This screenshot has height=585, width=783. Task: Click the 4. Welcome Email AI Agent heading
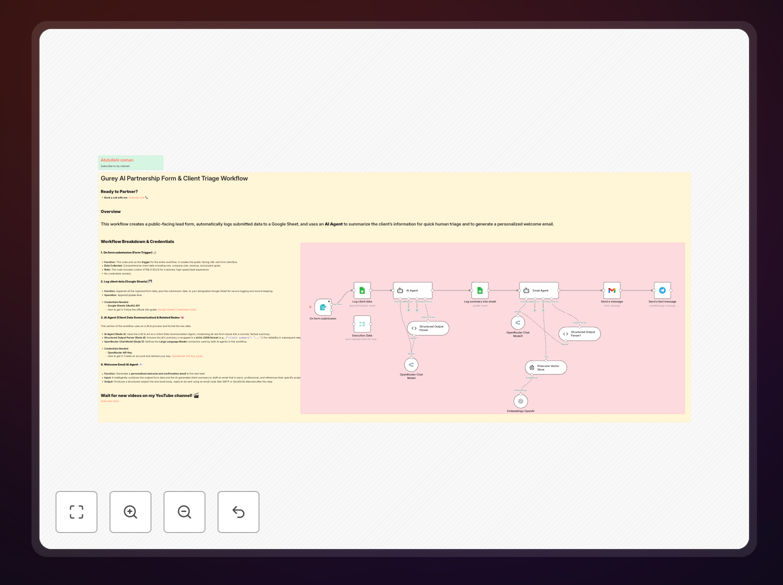[x=120, y=365]
